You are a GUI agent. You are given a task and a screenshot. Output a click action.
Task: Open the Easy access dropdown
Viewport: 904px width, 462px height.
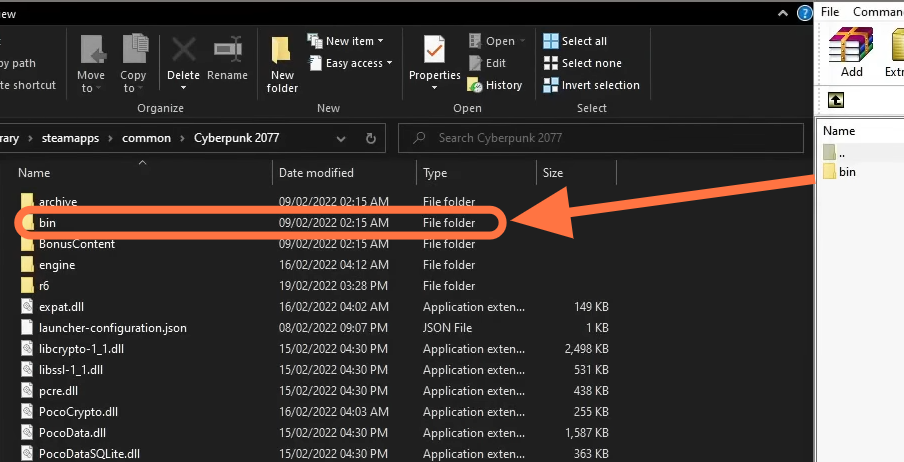(x=351, y=63)
